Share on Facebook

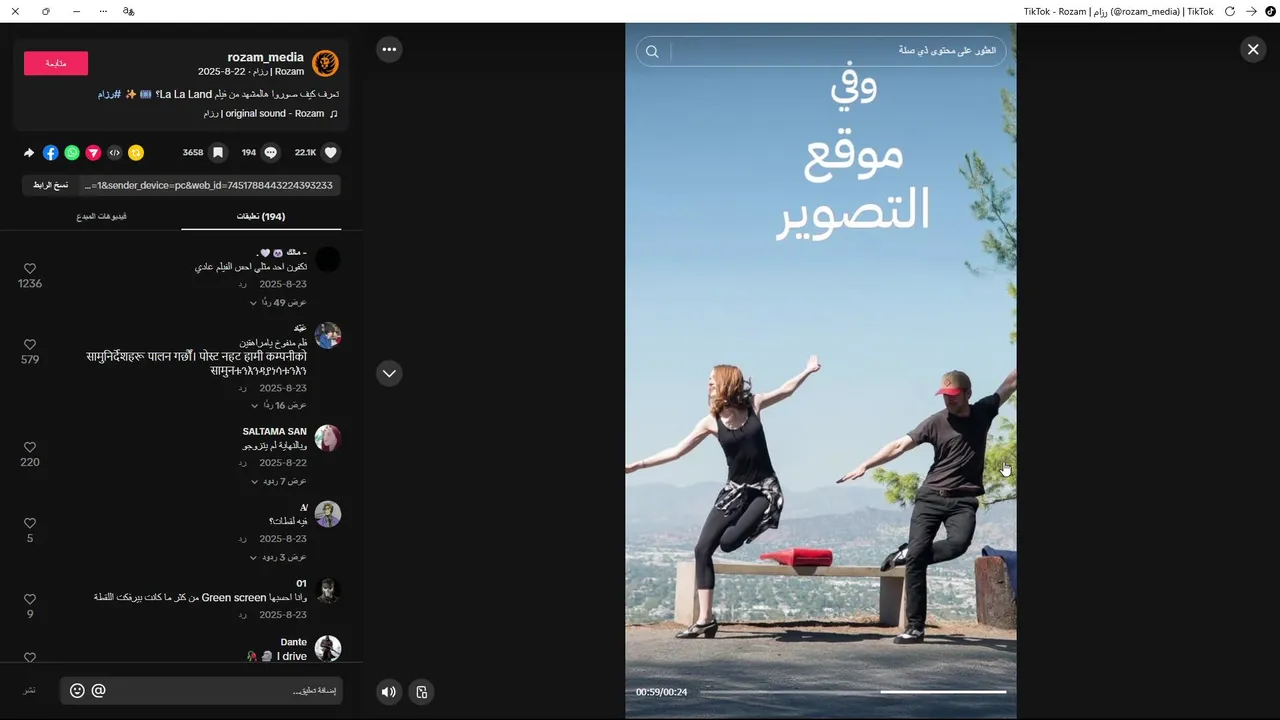coord(50,153)
